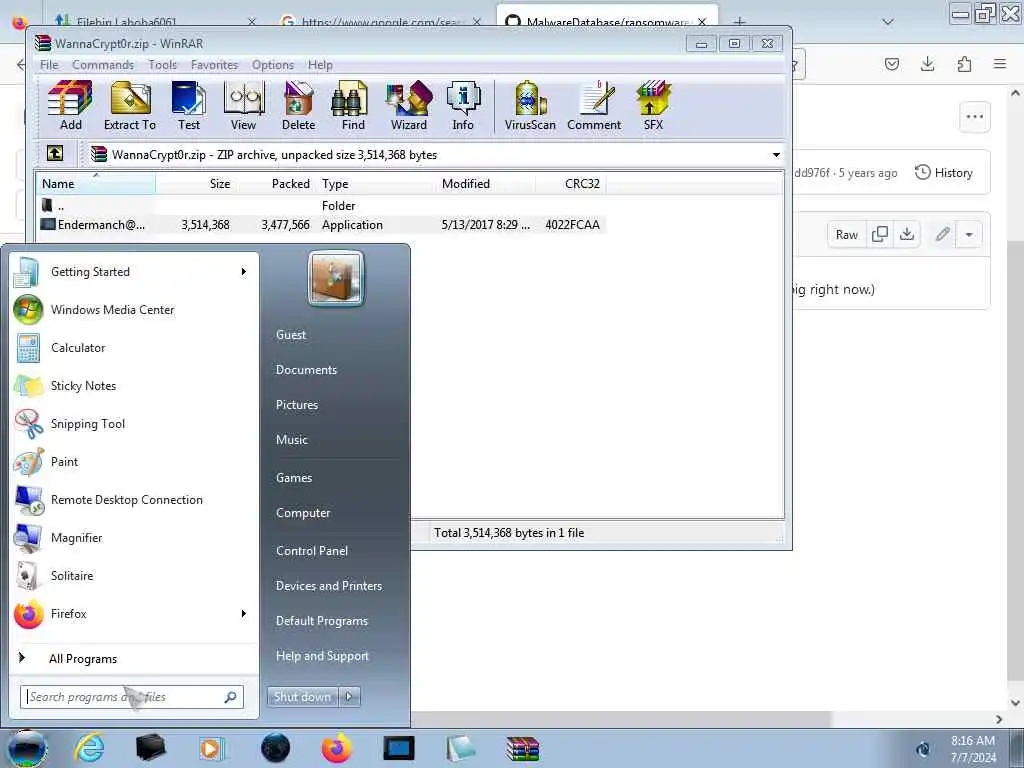Click the SFX toolbar icon
1024x768 pixels.
tap(653, 106)
